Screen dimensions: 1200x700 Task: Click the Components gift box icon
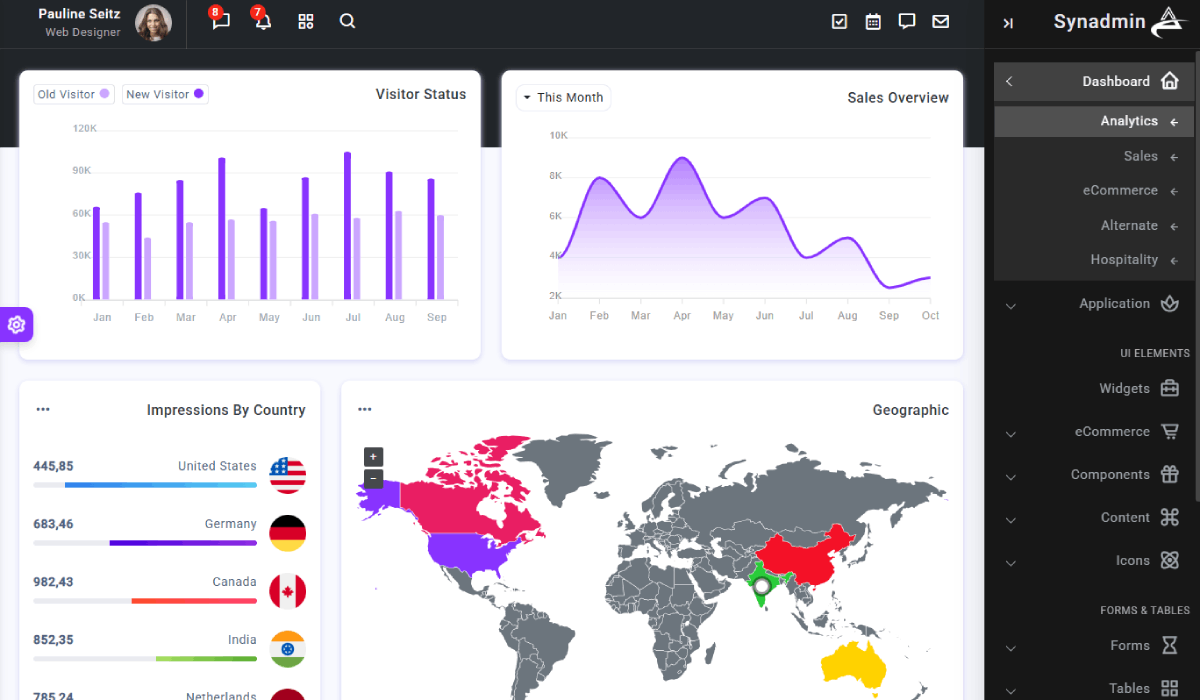click(x=1170, y=475)
